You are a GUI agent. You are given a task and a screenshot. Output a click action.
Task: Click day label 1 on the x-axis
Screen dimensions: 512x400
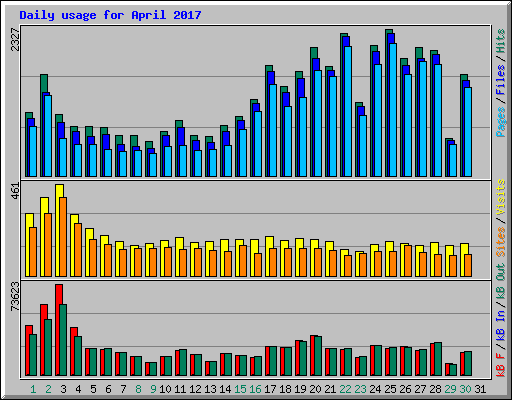(x=33, y=389)
